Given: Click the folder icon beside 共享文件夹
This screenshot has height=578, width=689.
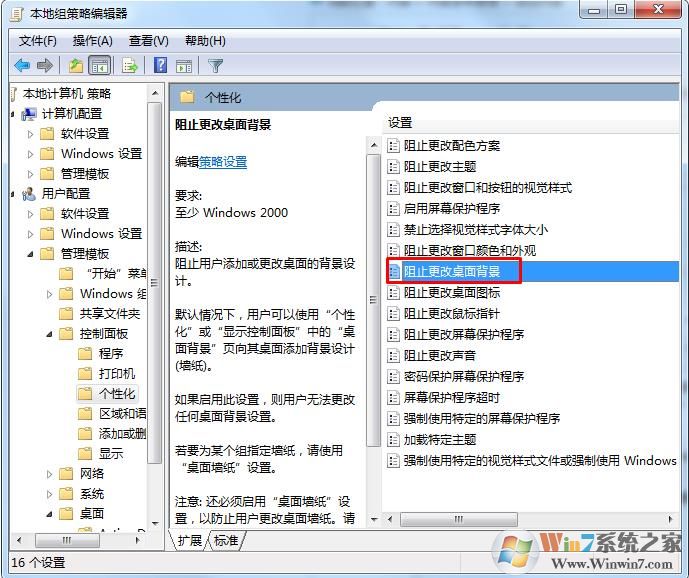Looking at the screenshot, I should [x=66, y=313].
